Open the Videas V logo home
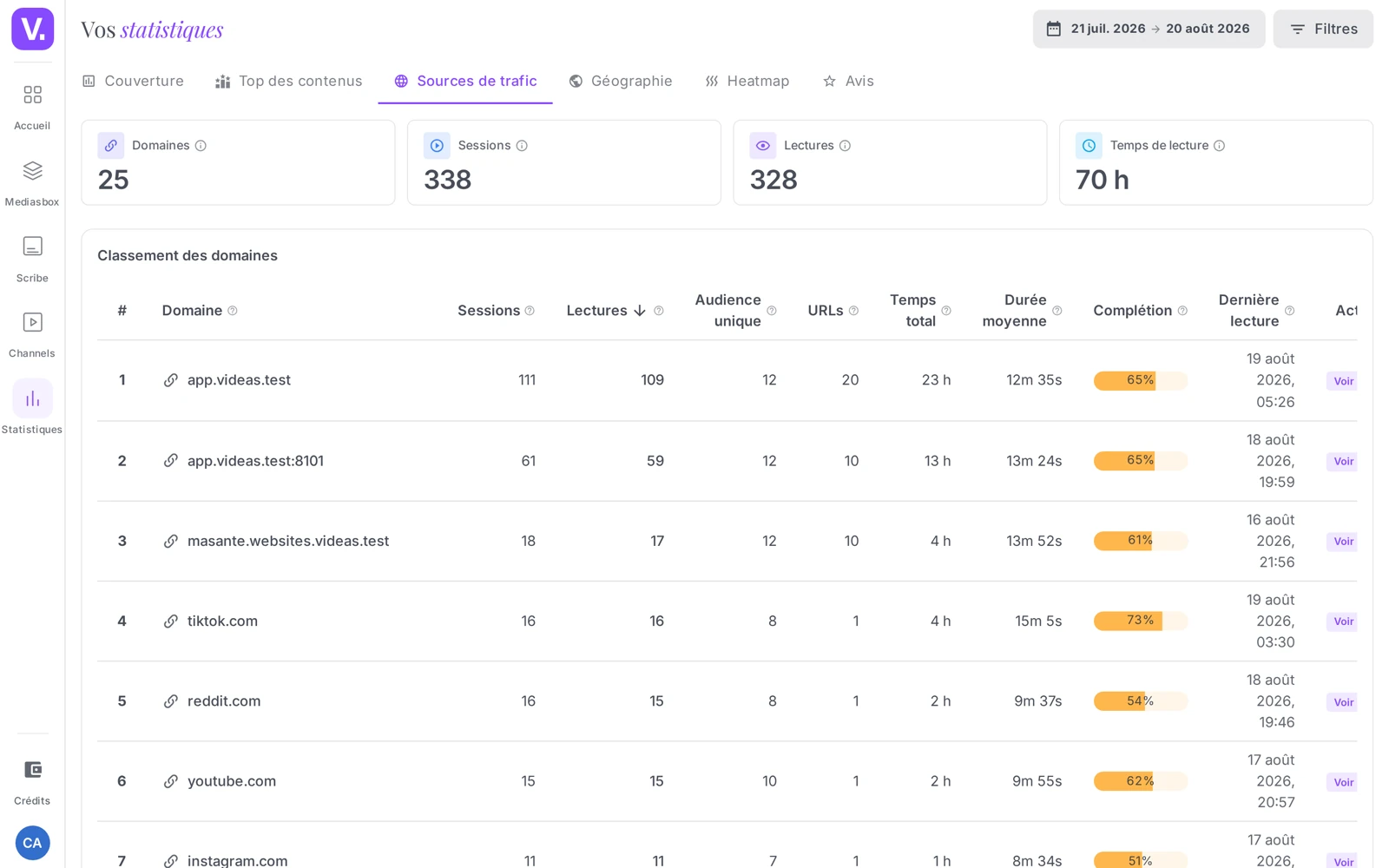The image size is (1389, 868). [x=32, y=29]
